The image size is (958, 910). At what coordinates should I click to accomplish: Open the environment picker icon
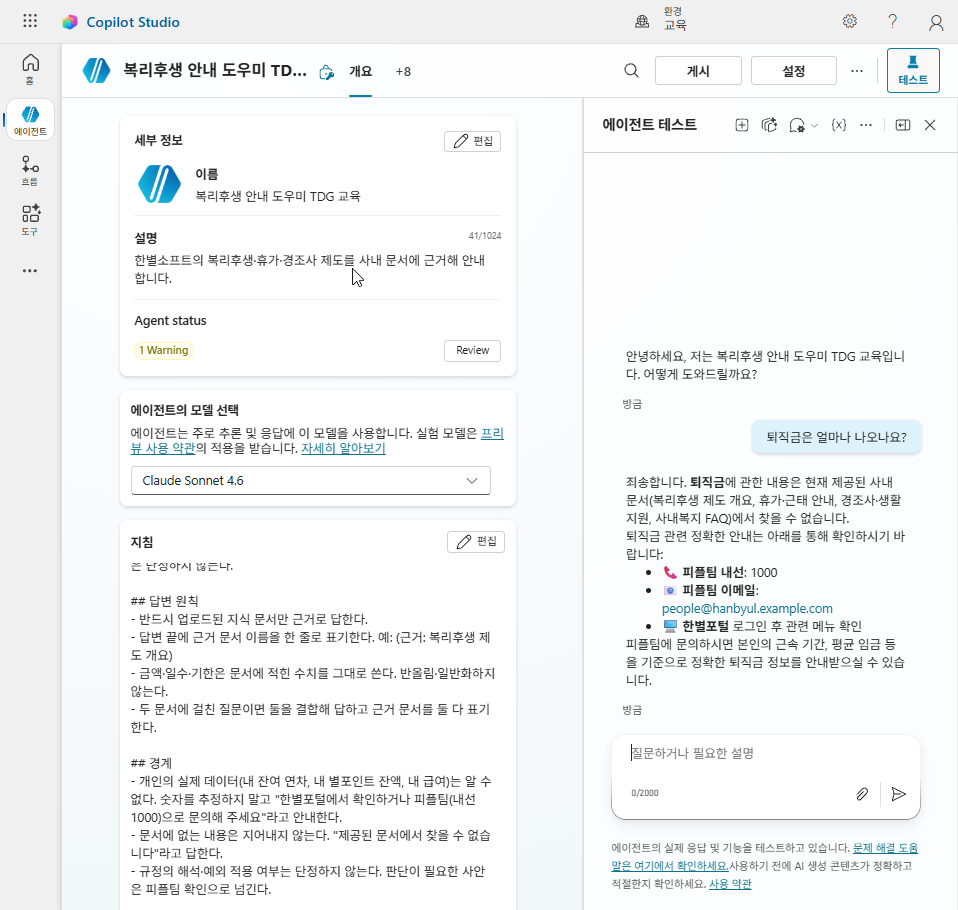click(642, 21)
